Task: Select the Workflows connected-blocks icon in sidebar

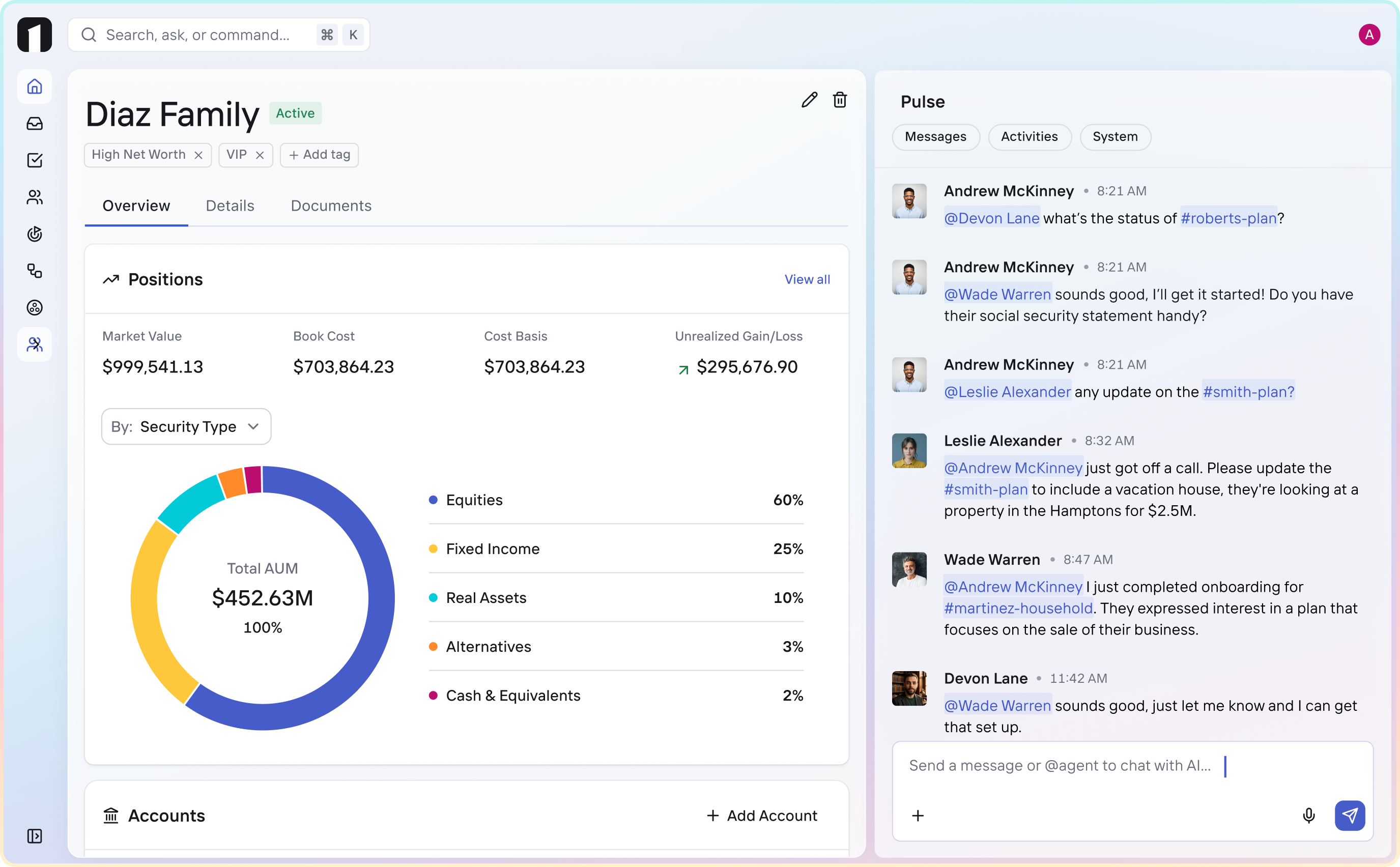Action: (35, 271)
